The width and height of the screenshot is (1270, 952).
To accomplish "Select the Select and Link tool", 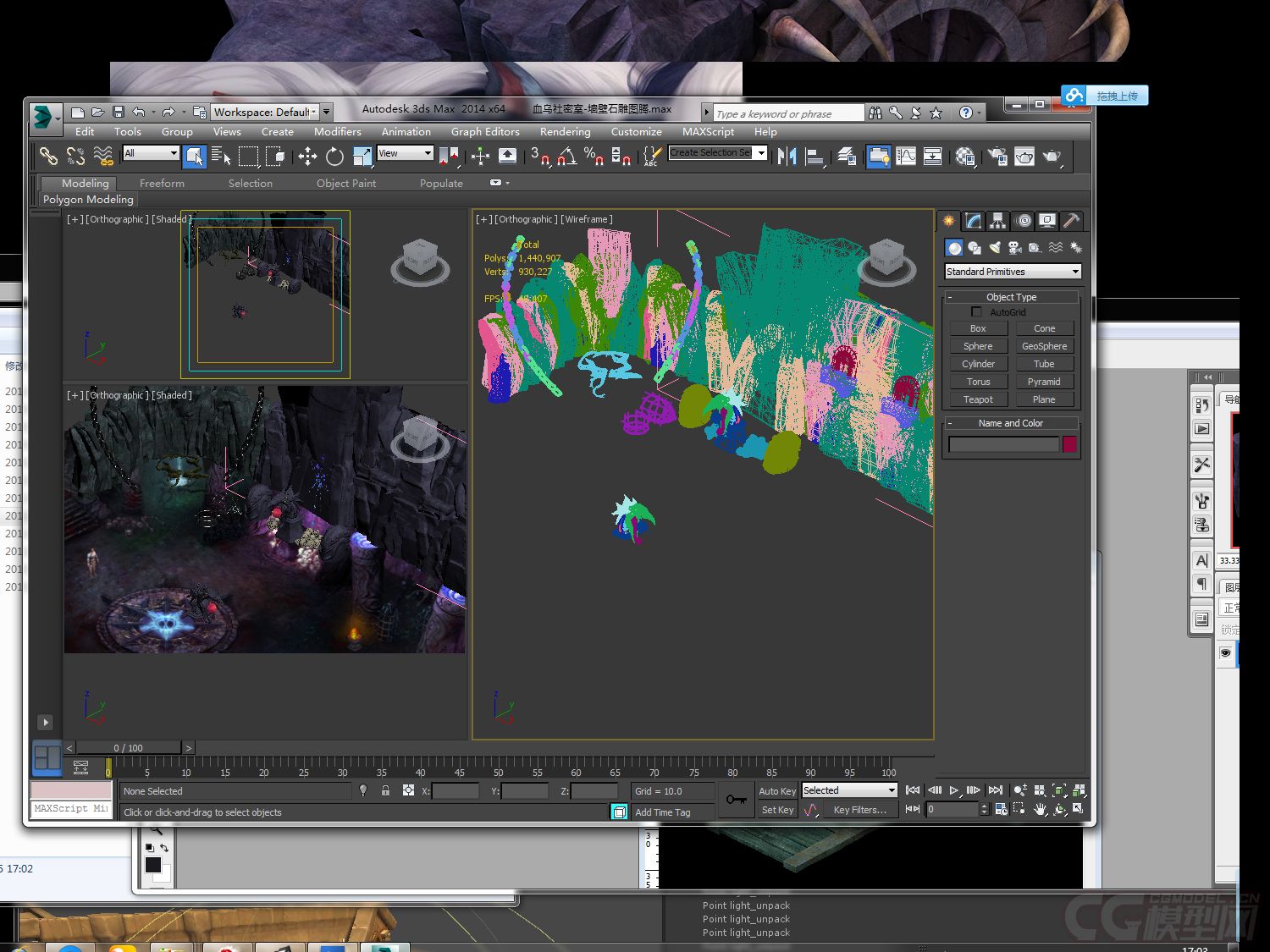I will [x=48, y=156].
